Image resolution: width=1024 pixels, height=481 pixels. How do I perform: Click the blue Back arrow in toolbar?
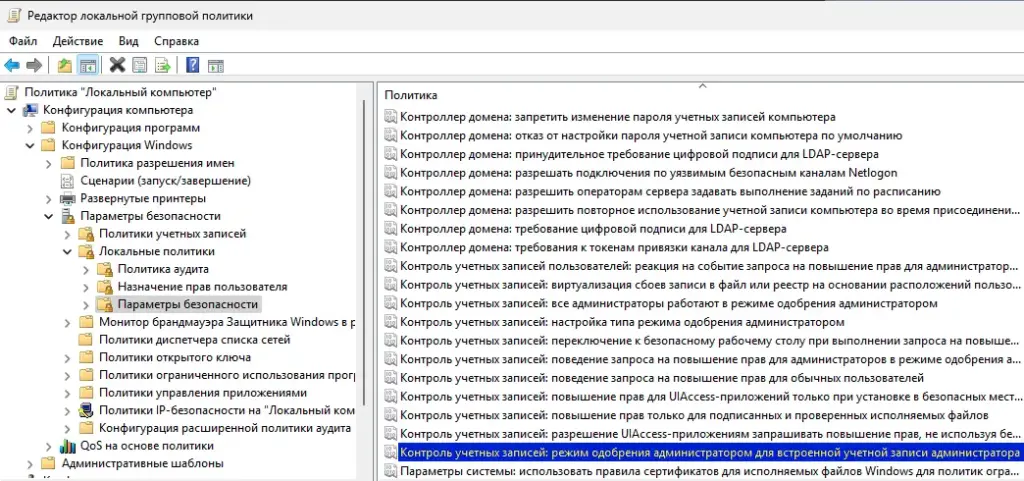[12, 66]
